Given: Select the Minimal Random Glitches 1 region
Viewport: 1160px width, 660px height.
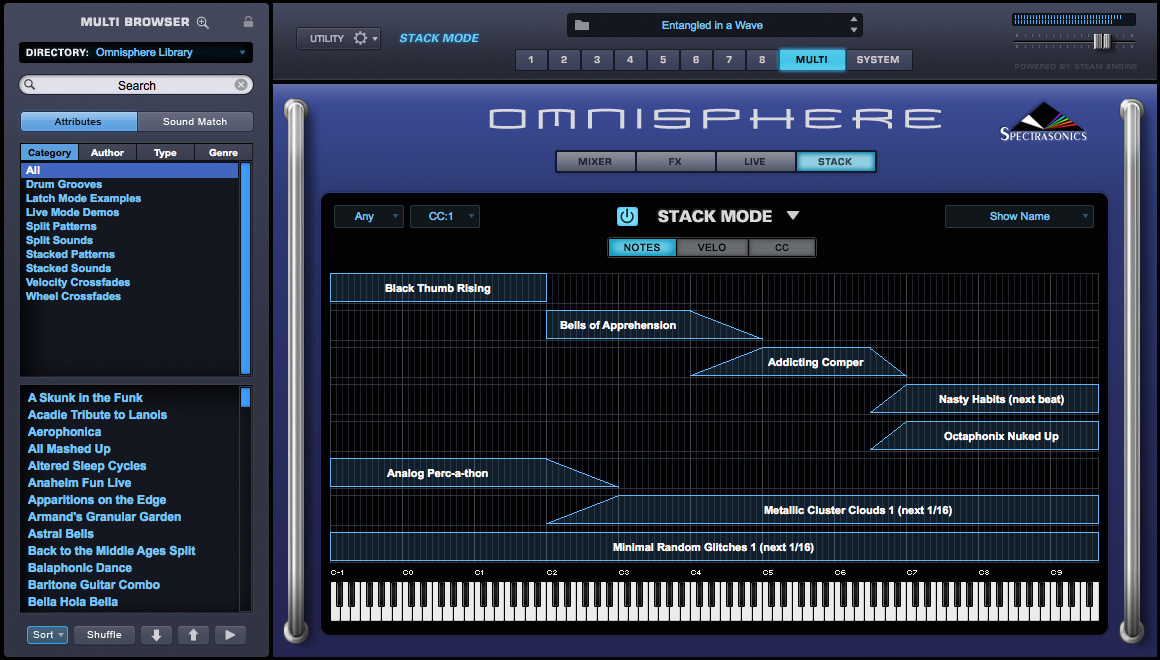Looking at the screenshot, I should point(714,547).
